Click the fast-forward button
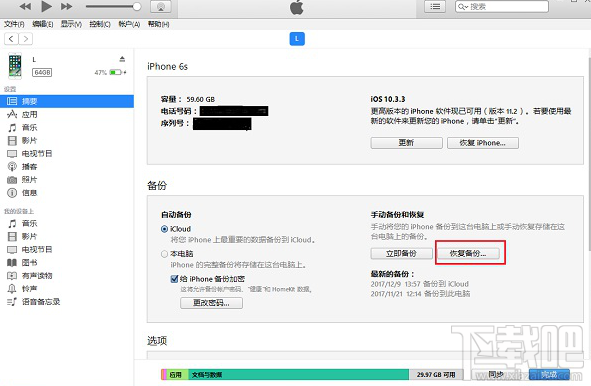This screenshot has height=386, width=591. (x=66, y=6)
